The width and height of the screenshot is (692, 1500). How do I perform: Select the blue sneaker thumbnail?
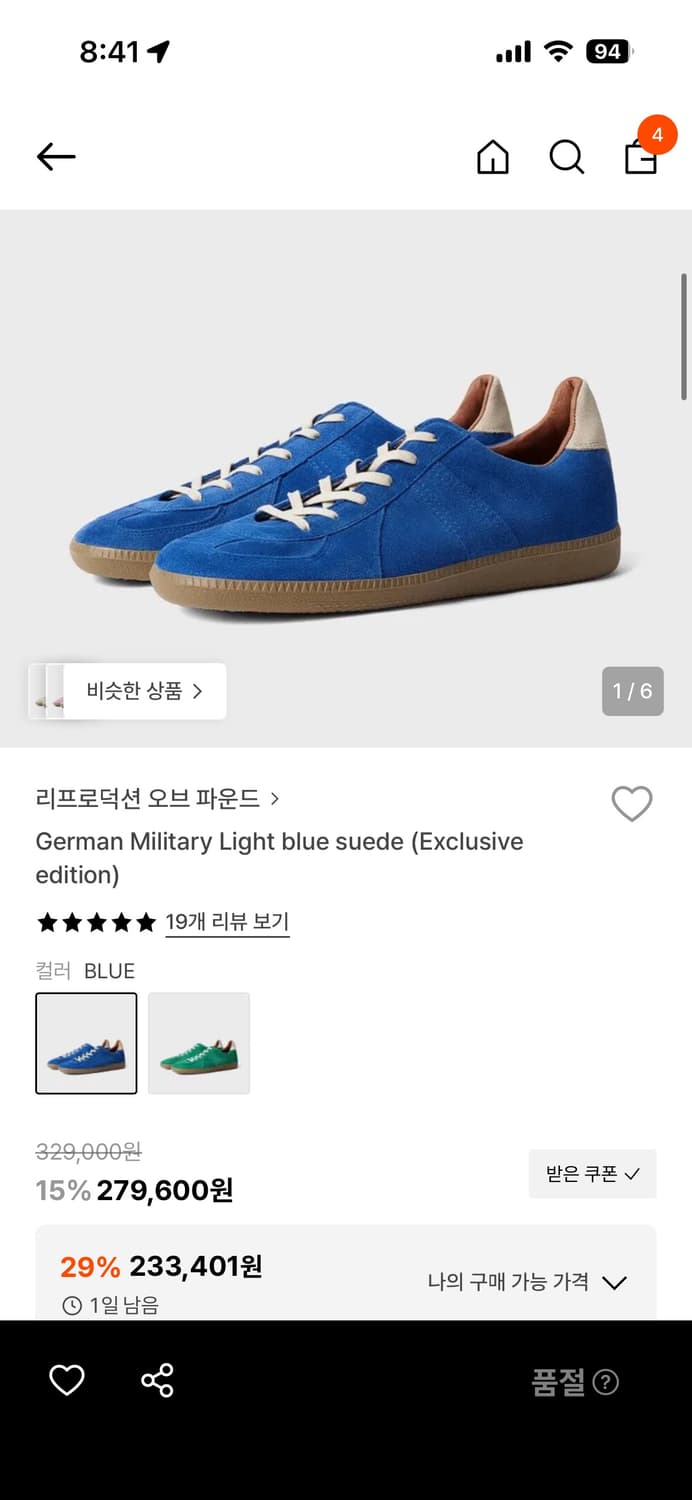tap(86, 1043)
